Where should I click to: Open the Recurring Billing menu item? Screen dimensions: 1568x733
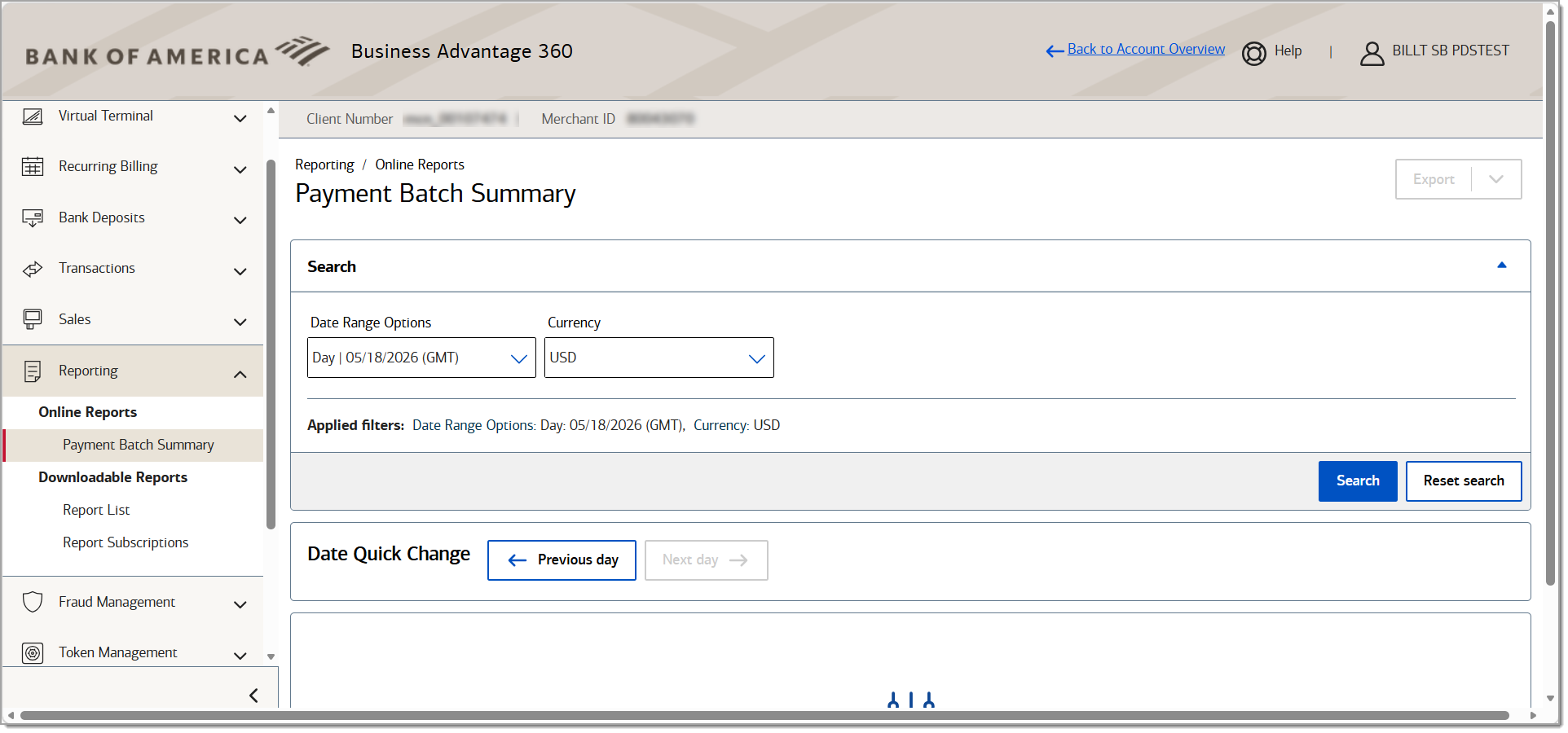point(108,166)
